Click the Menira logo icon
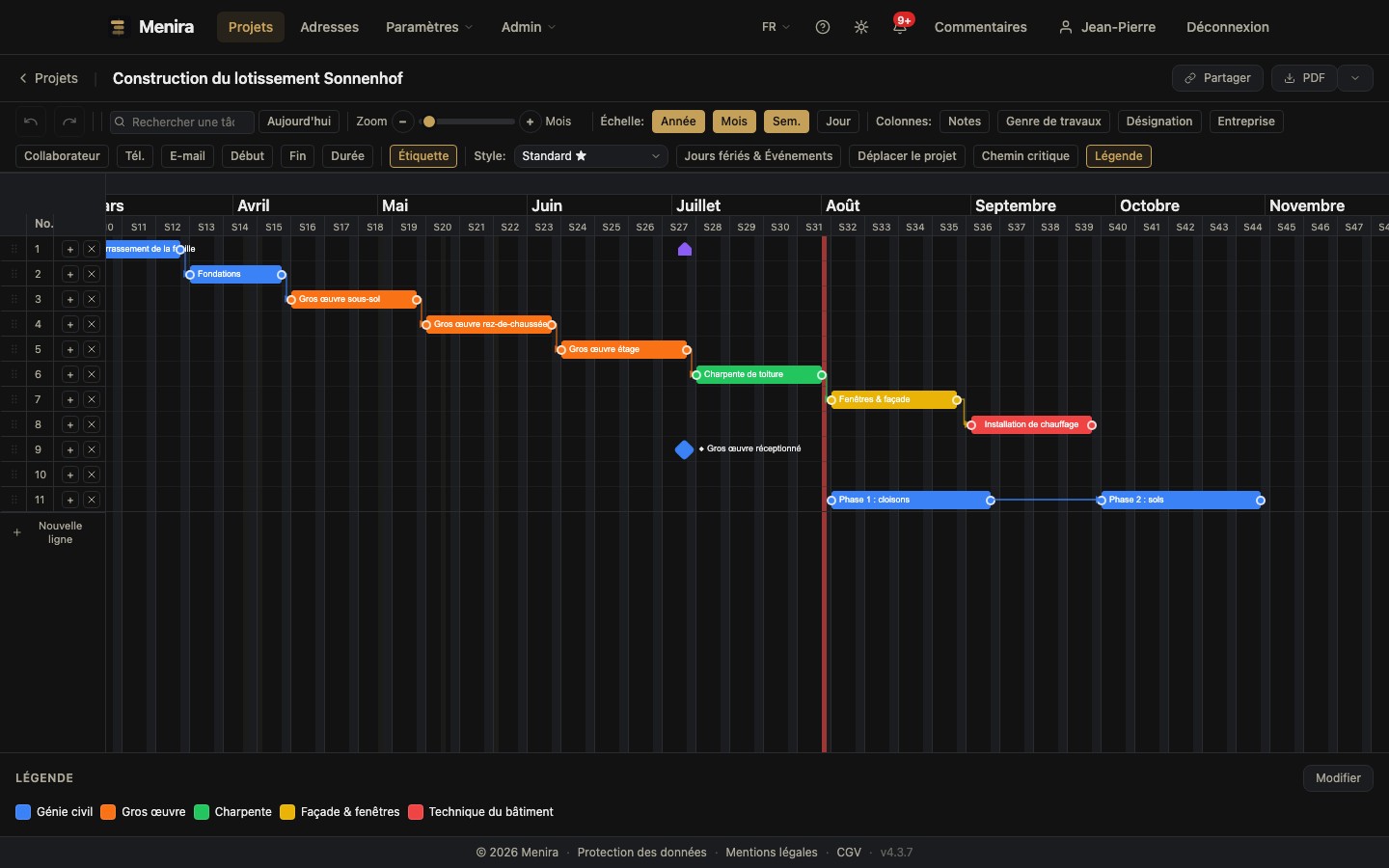 pyautogui.click(x=118, y=27)
